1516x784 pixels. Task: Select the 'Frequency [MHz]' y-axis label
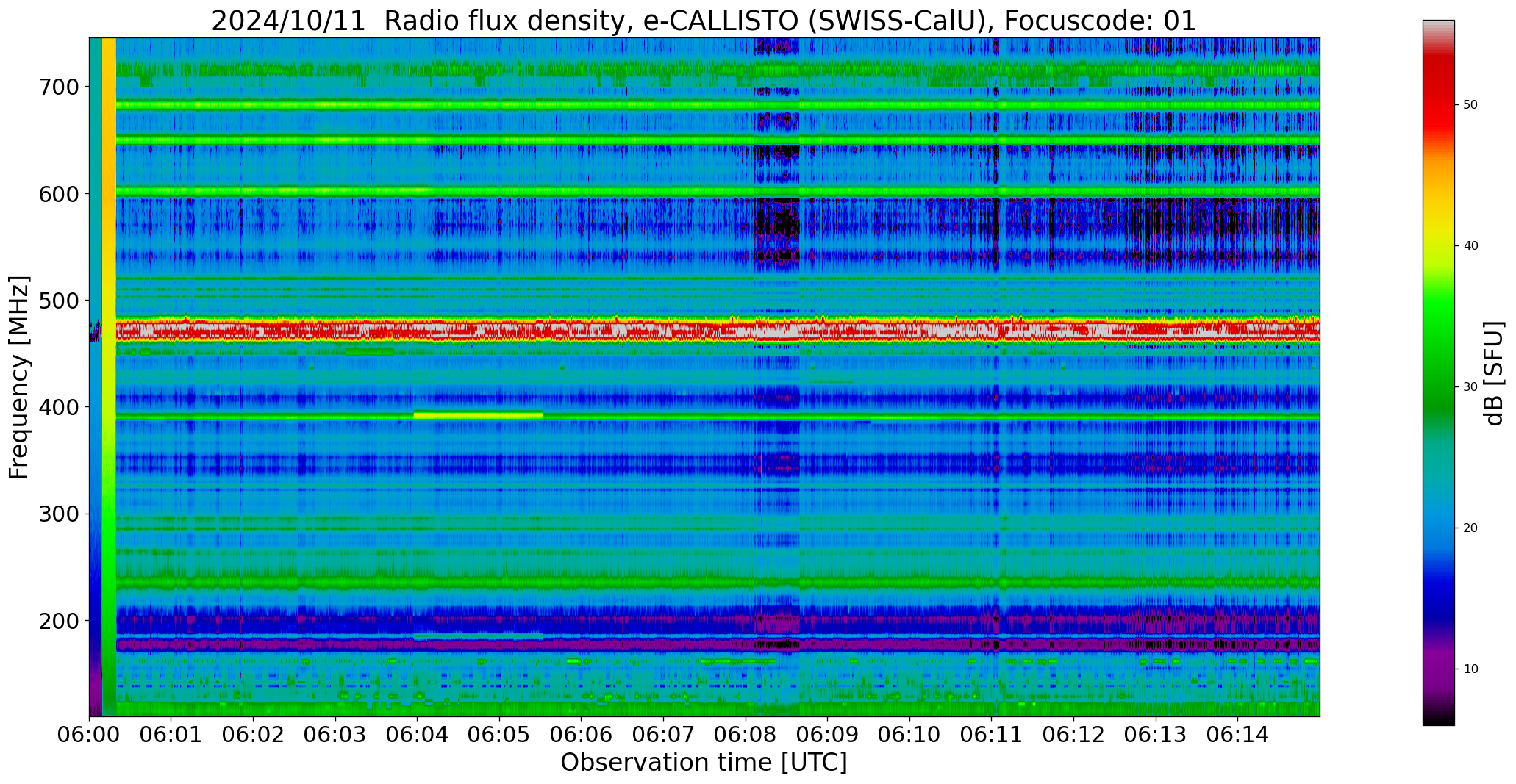point(20,377)
